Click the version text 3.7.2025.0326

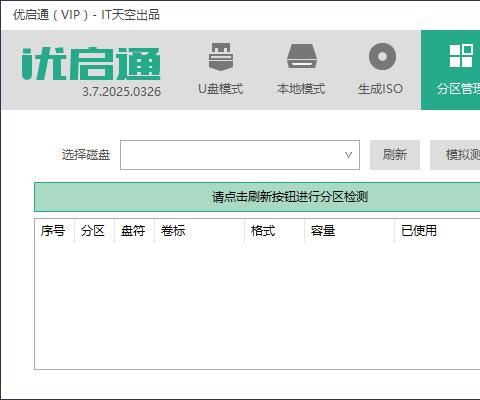pos(122,92)
